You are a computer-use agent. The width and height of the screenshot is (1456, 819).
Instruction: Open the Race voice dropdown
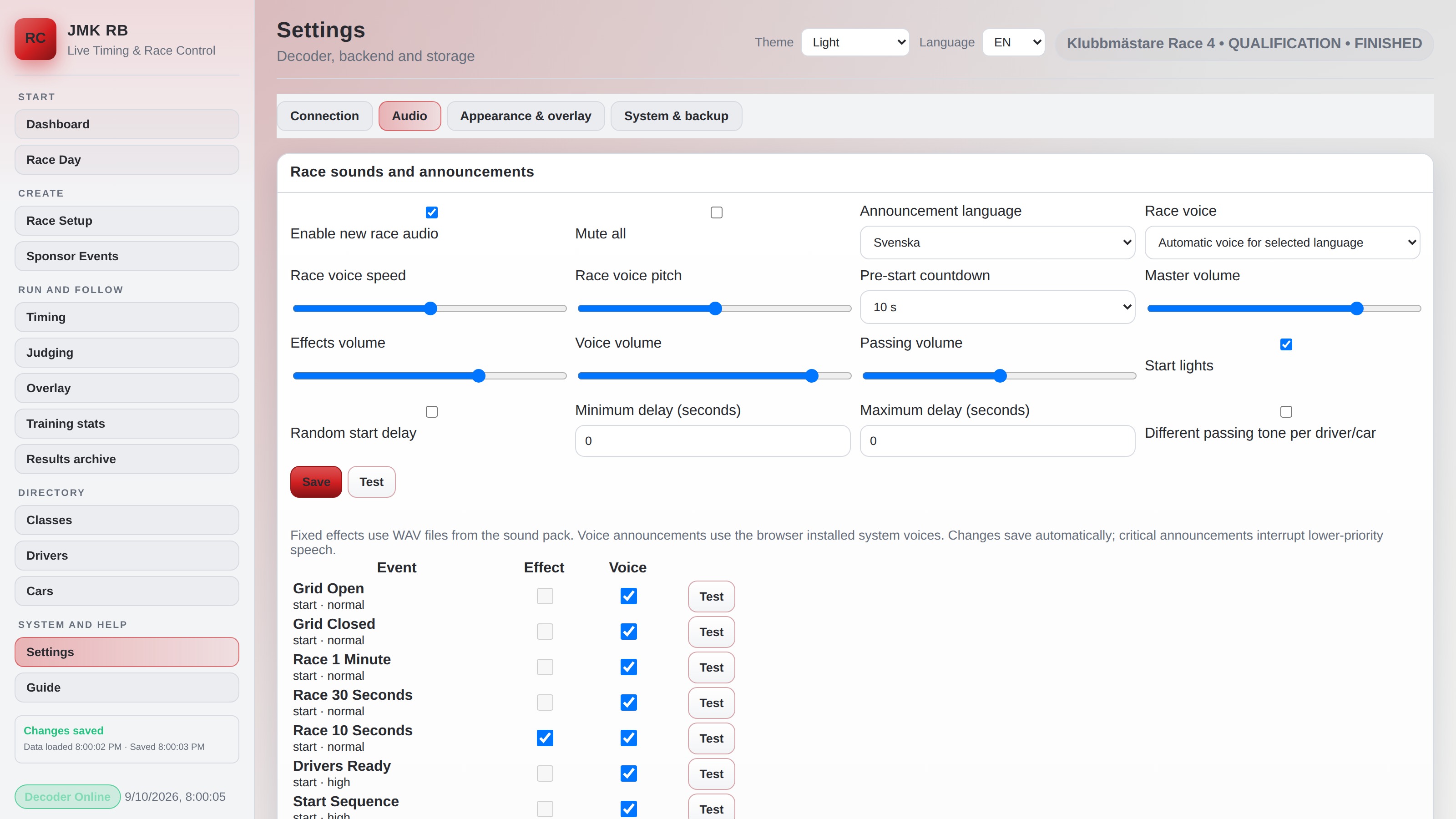(1282, 243)
